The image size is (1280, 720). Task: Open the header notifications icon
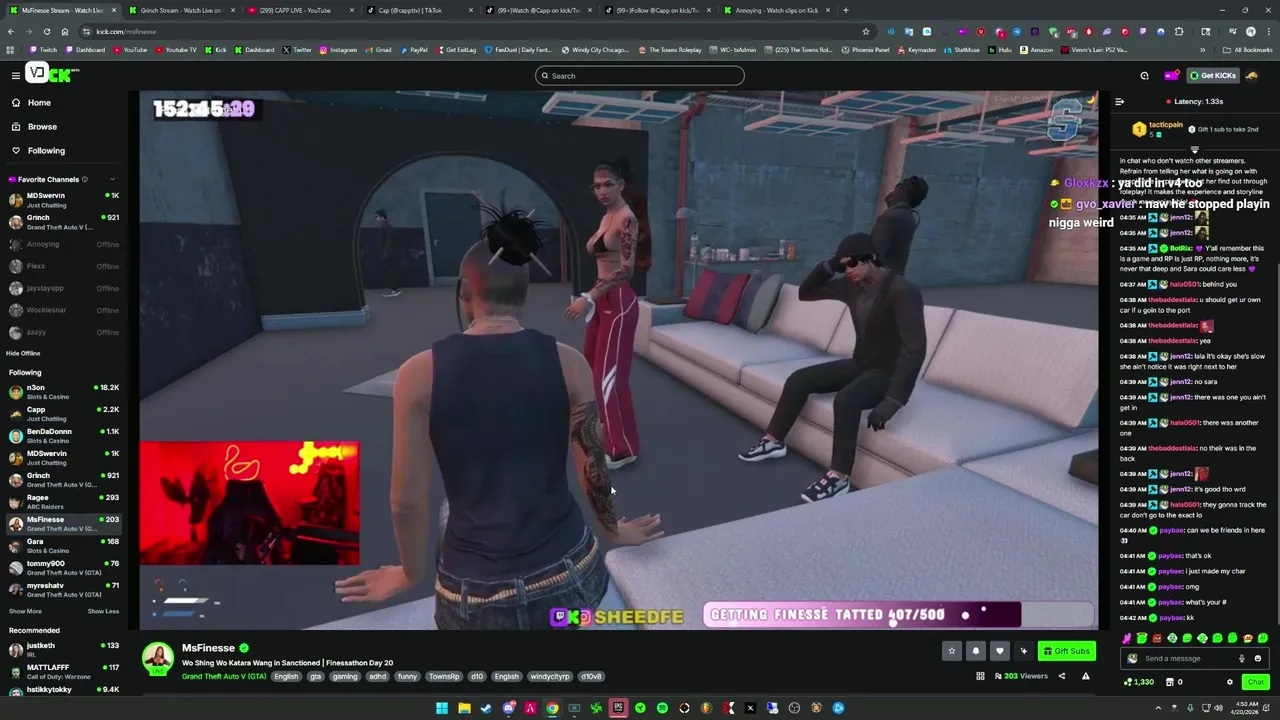point(1144,76)
